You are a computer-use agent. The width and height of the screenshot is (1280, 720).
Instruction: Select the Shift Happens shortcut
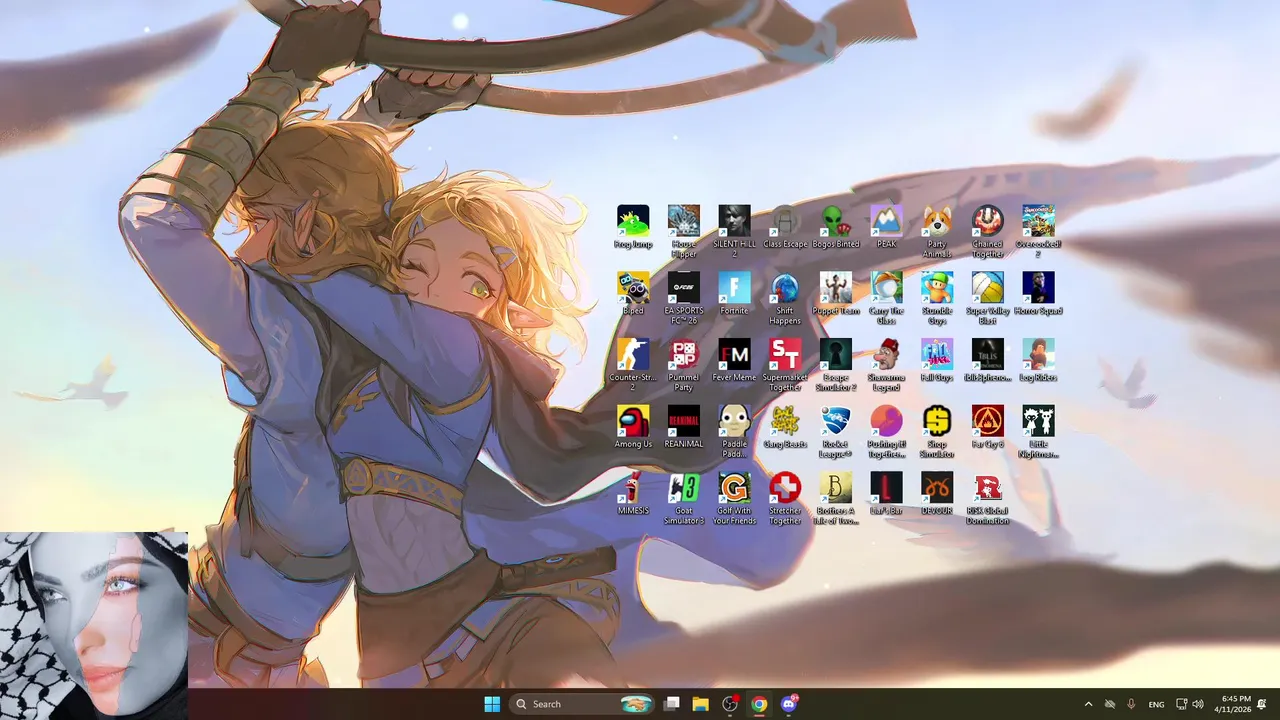785,299
